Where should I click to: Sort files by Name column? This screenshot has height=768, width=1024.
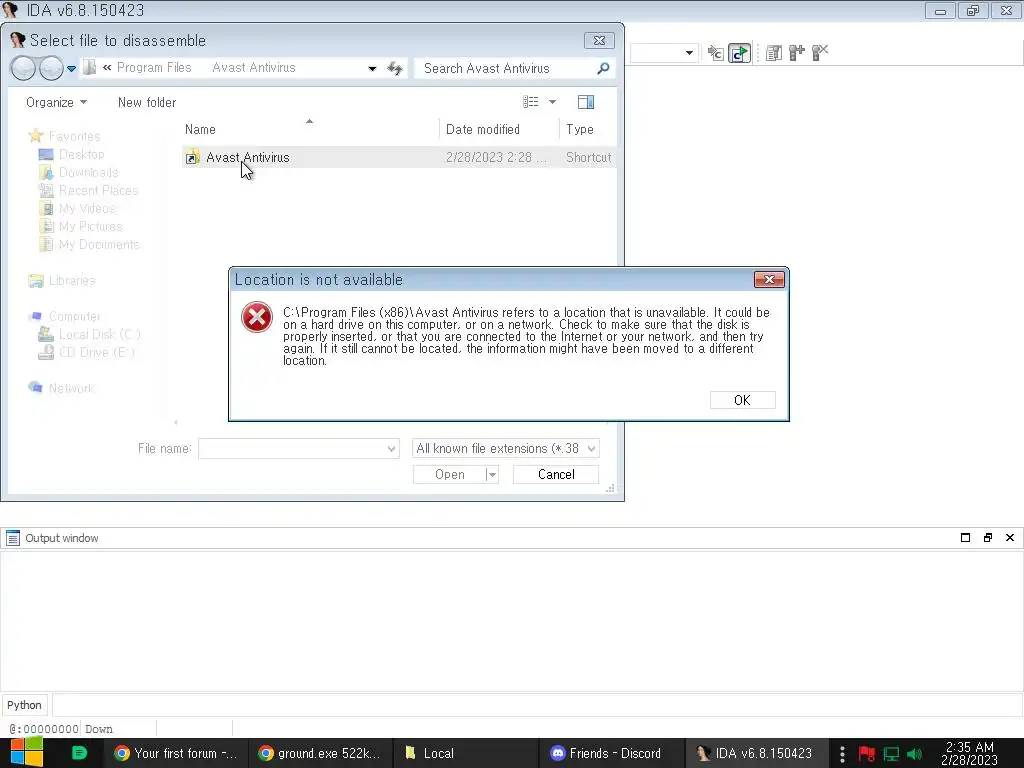(200, 129)
